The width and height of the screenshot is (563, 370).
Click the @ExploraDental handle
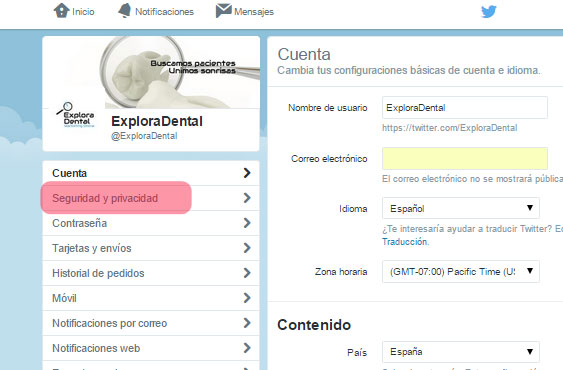click(x=144, y=136)
